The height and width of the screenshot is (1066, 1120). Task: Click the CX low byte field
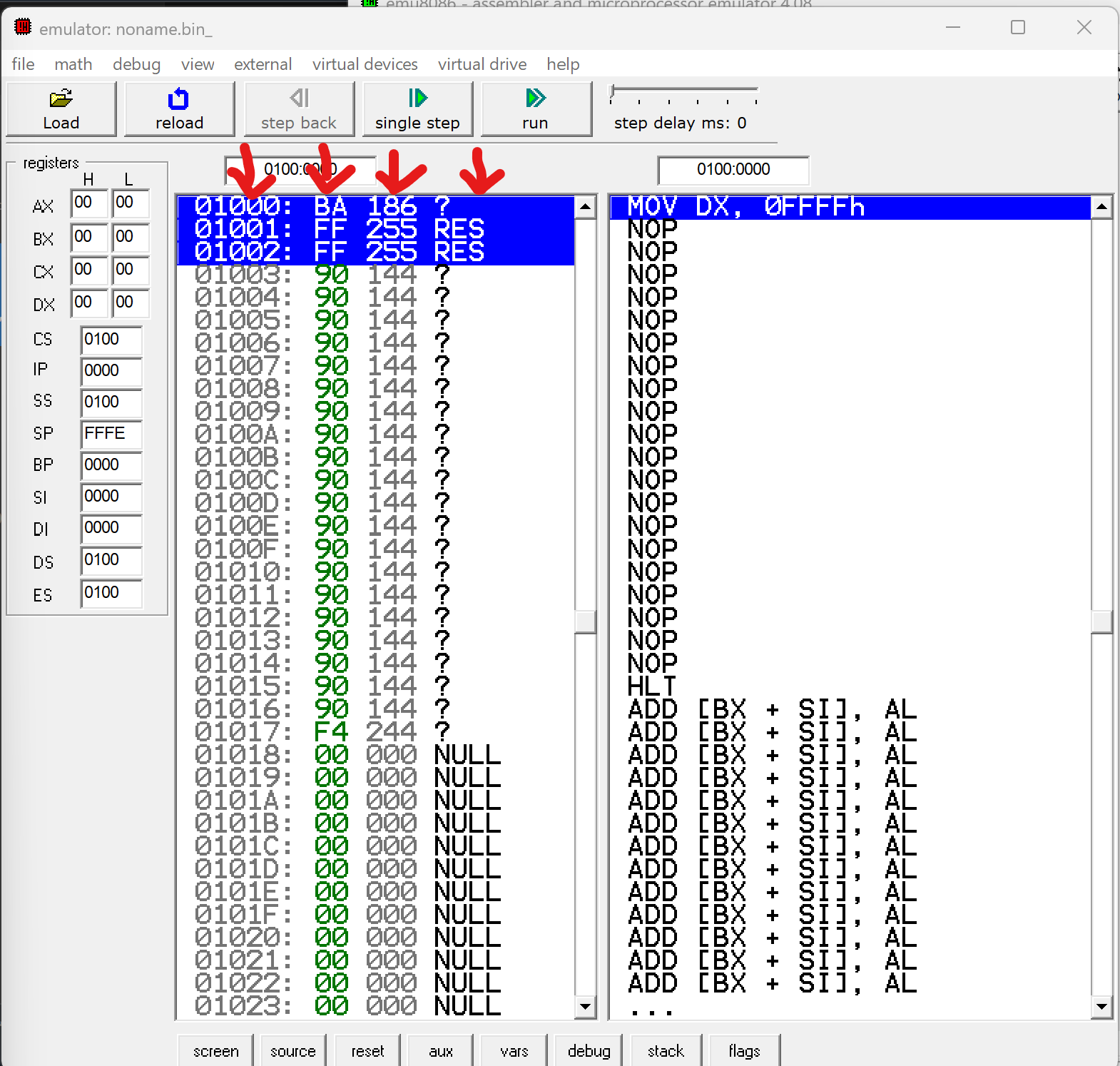click(131, 270)
